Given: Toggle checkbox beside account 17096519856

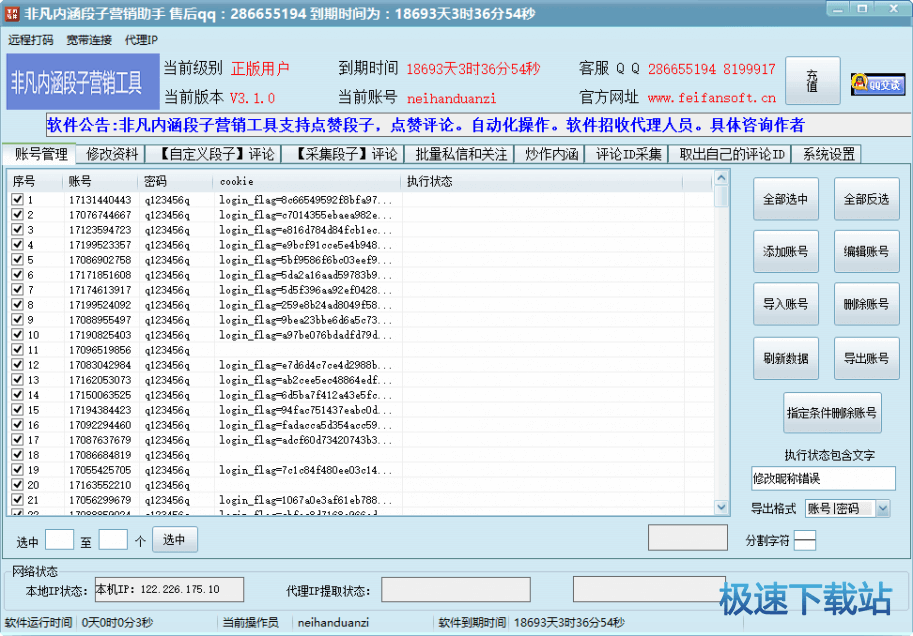Looking at the screenshot, I should click(17, 349).
